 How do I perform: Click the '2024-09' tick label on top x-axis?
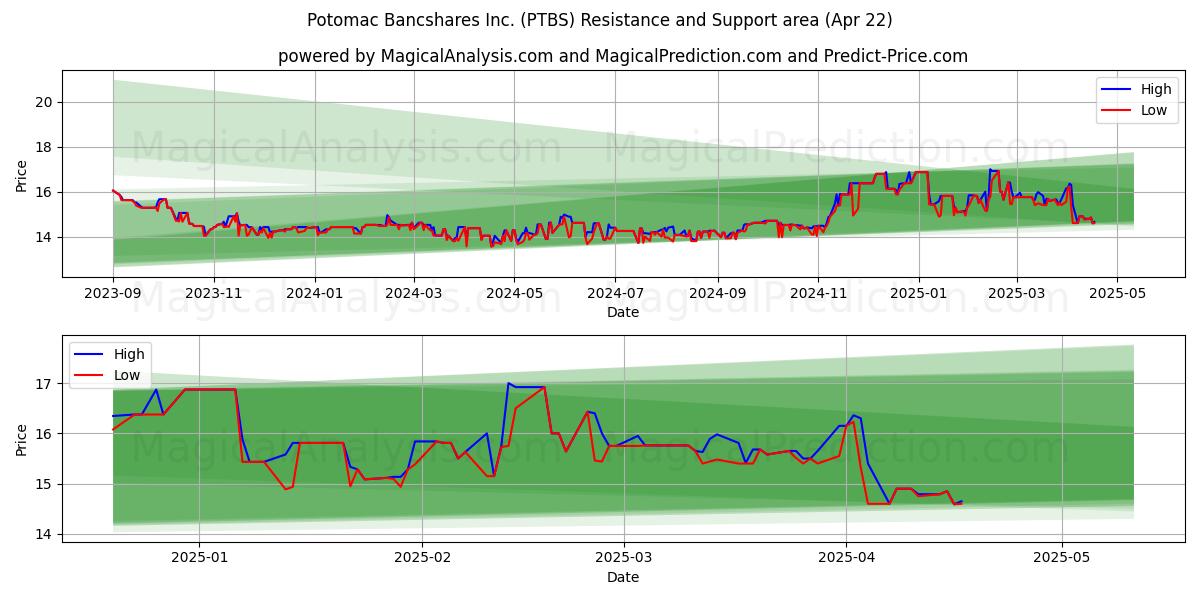tap(717, 294)
